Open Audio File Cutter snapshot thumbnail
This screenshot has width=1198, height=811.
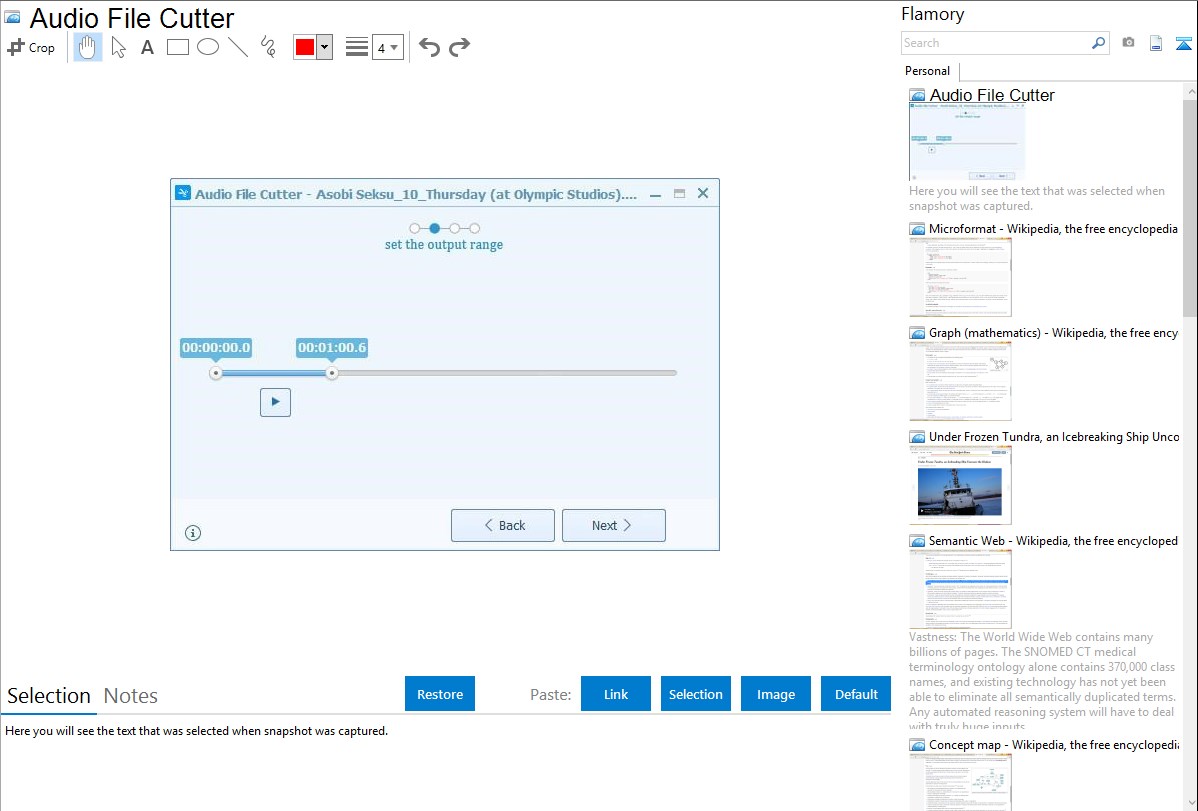966,142
